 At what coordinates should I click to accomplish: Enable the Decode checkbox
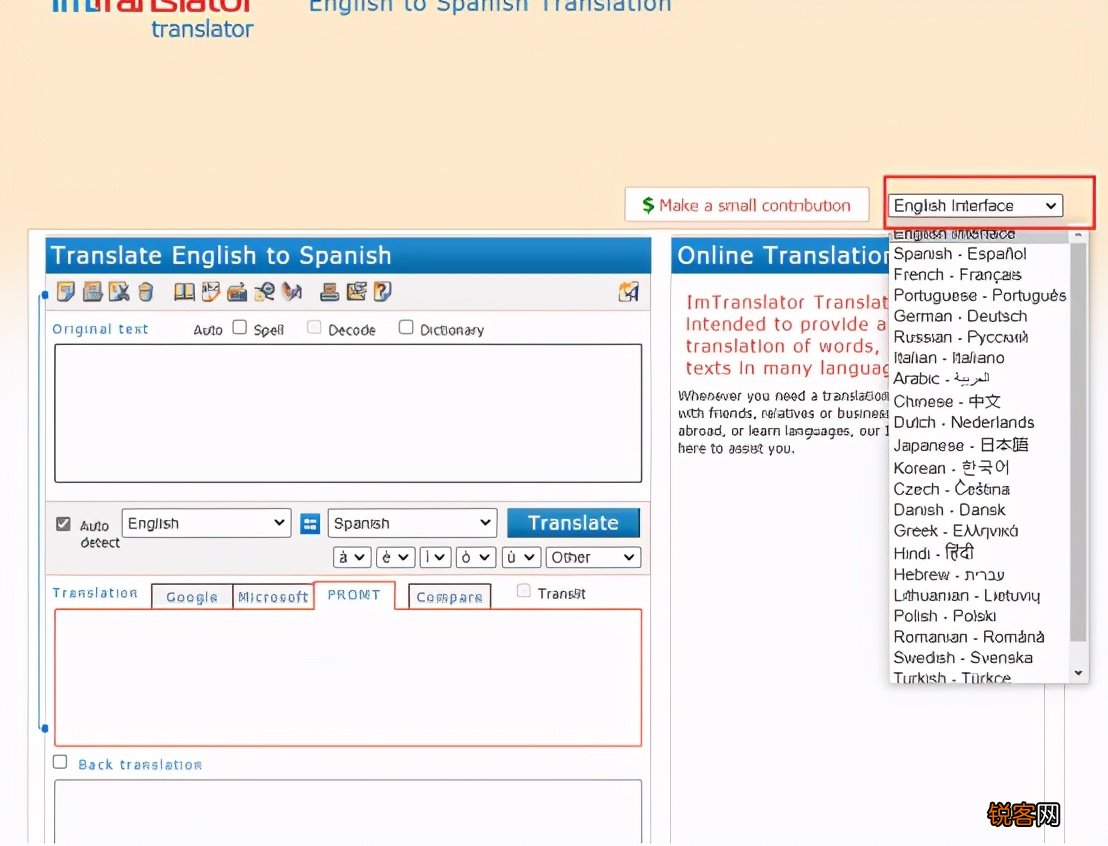click(314, 327)
